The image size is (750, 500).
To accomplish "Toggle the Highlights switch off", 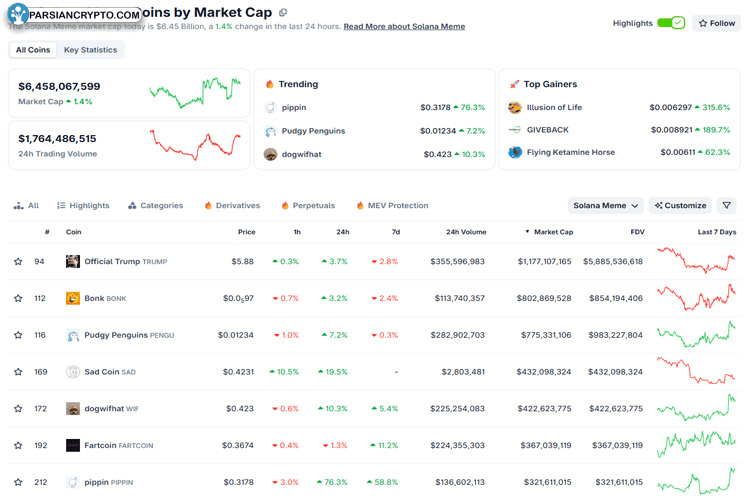I will pos(671,22).
